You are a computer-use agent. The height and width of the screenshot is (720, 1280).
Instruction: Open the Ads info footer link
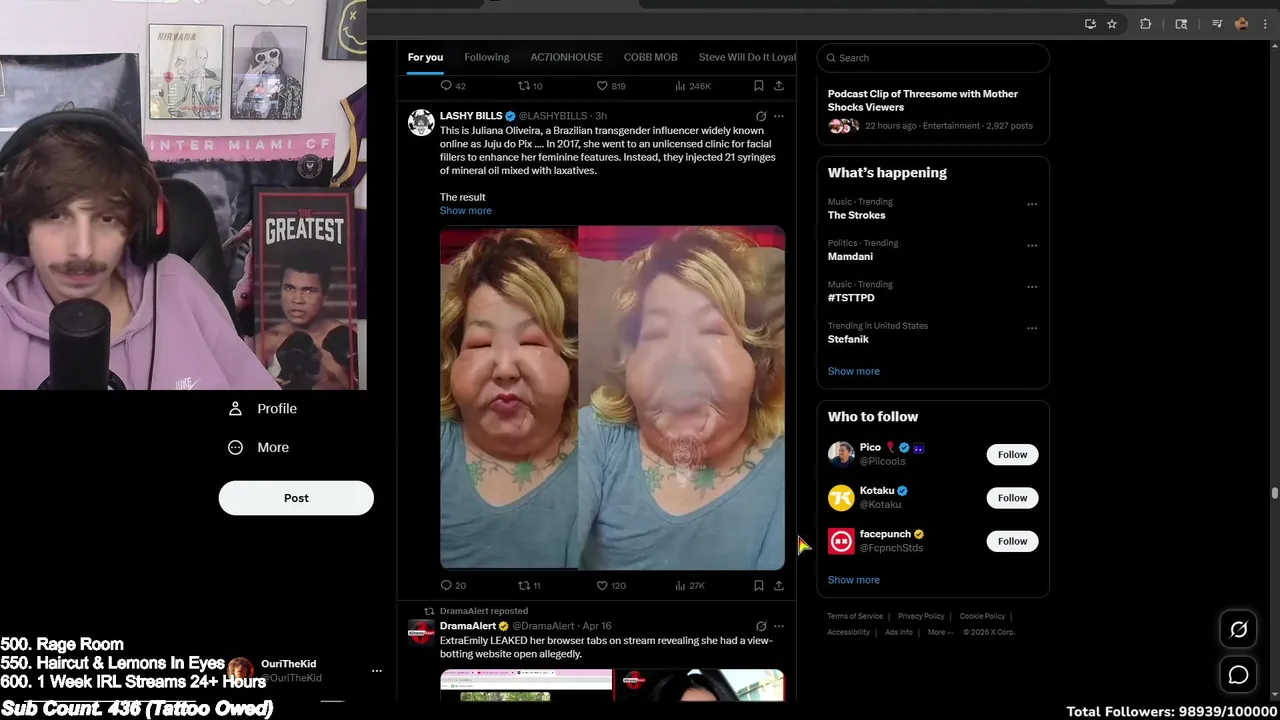(899, 632)
